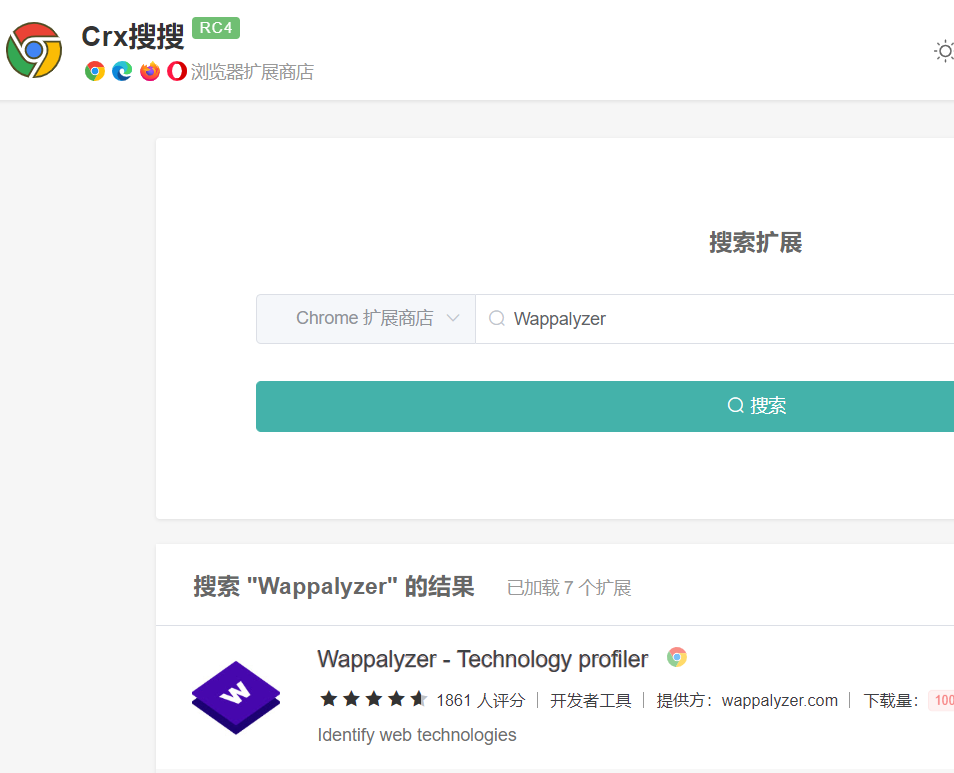Click the magnifier icon inside the search box
The image size is (954, 773).
[497, 318]
